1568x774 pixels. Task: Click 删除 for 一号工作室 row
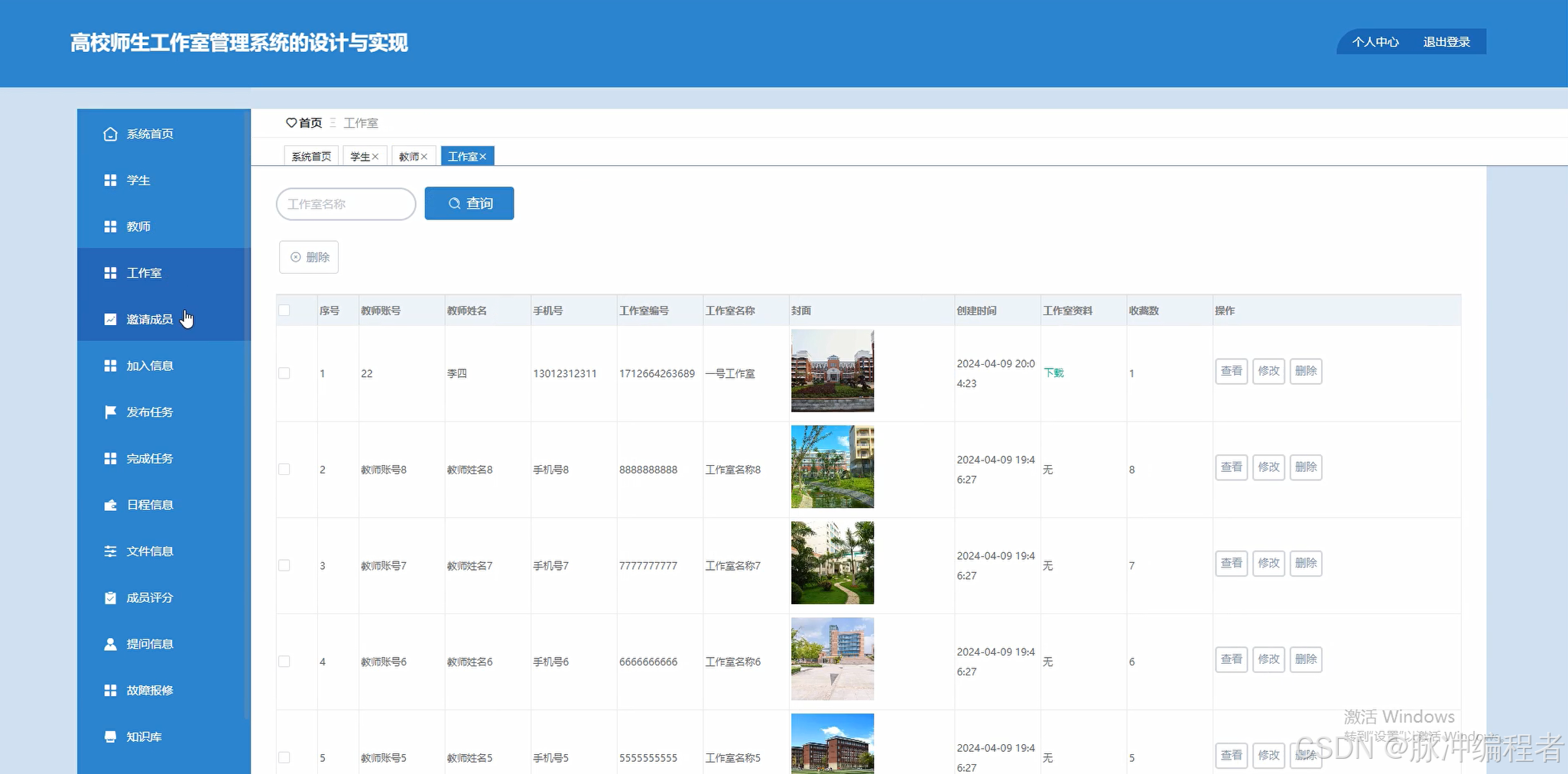pyautogui.click(x=1306, y=371)
